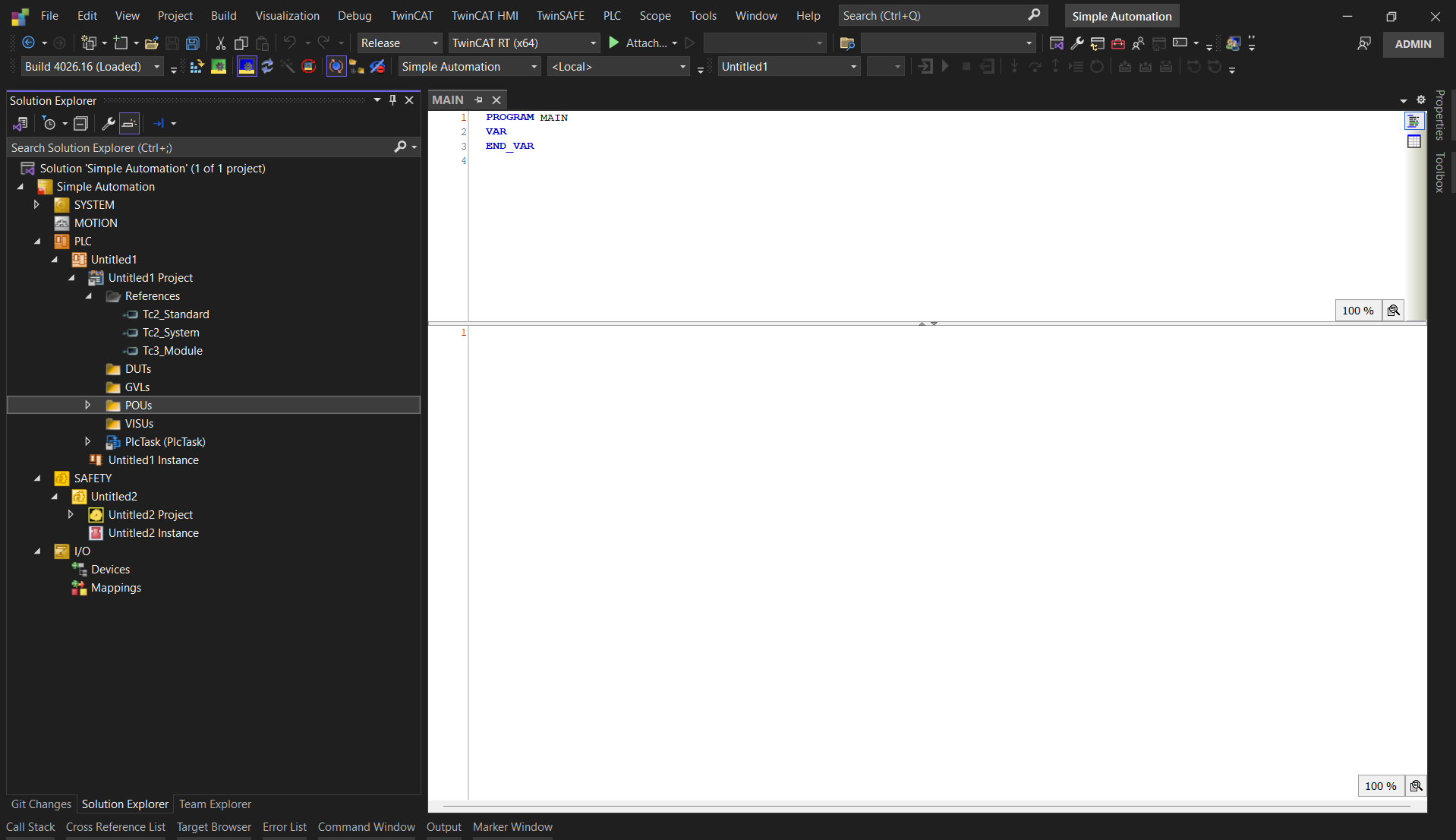Image resolution: width=1456 pixels, height=840 pixels.
Task: Open the TwinCAT menu
Action: (x=411, y=16)
